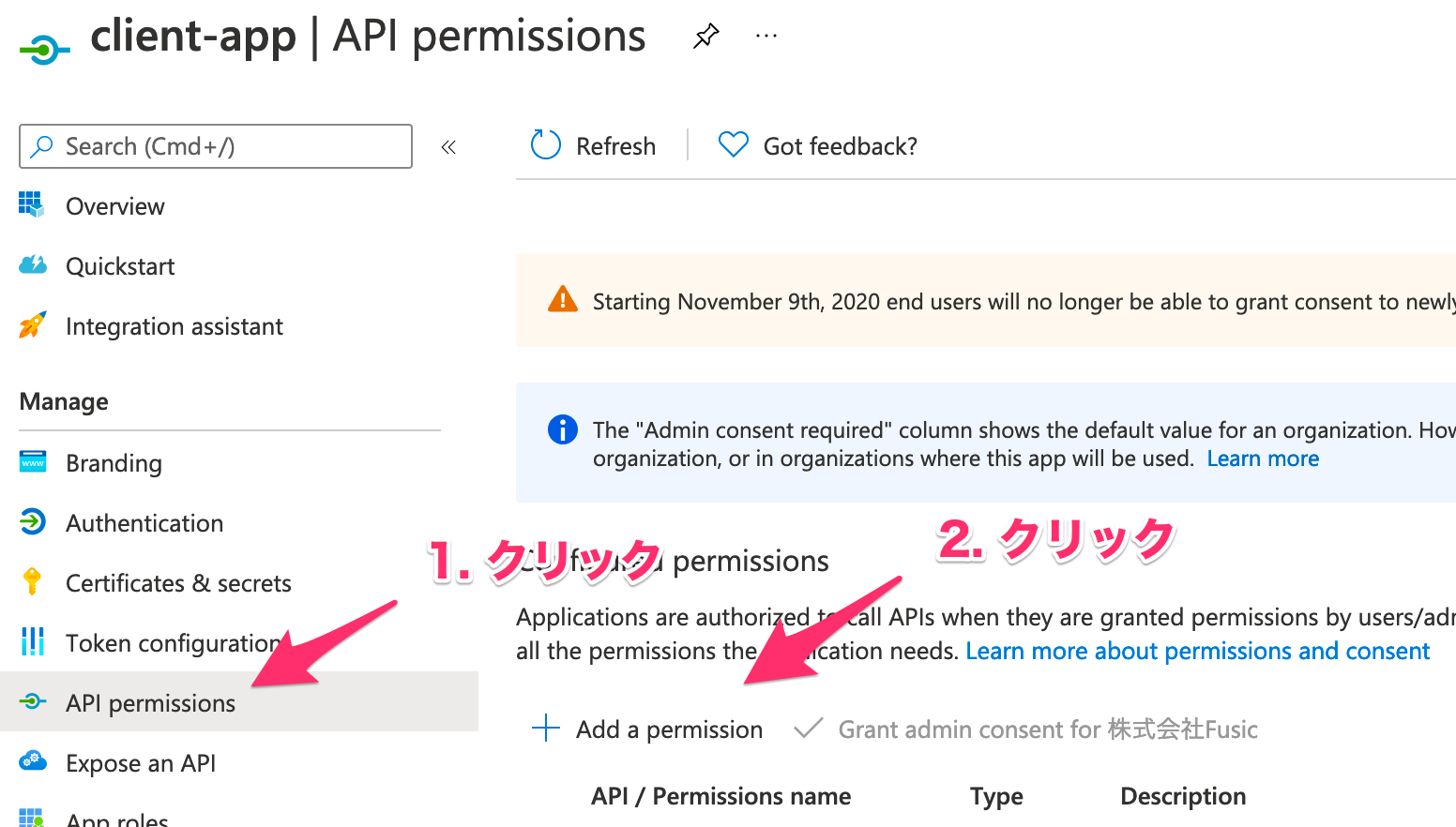This screenshot has height=827, width=1456.
Task: Open Learn more about permissions and consent
Action: click(1197, 651)
